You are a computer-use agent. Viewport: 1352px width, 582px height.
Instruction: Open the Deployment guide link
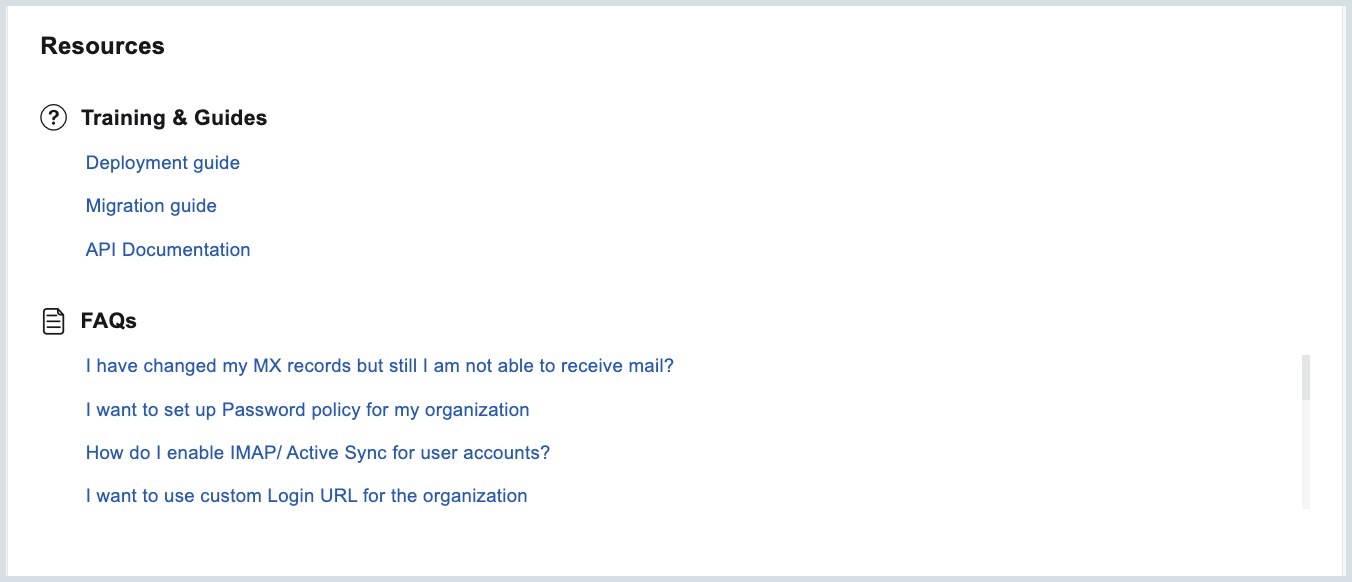[163, 163]
